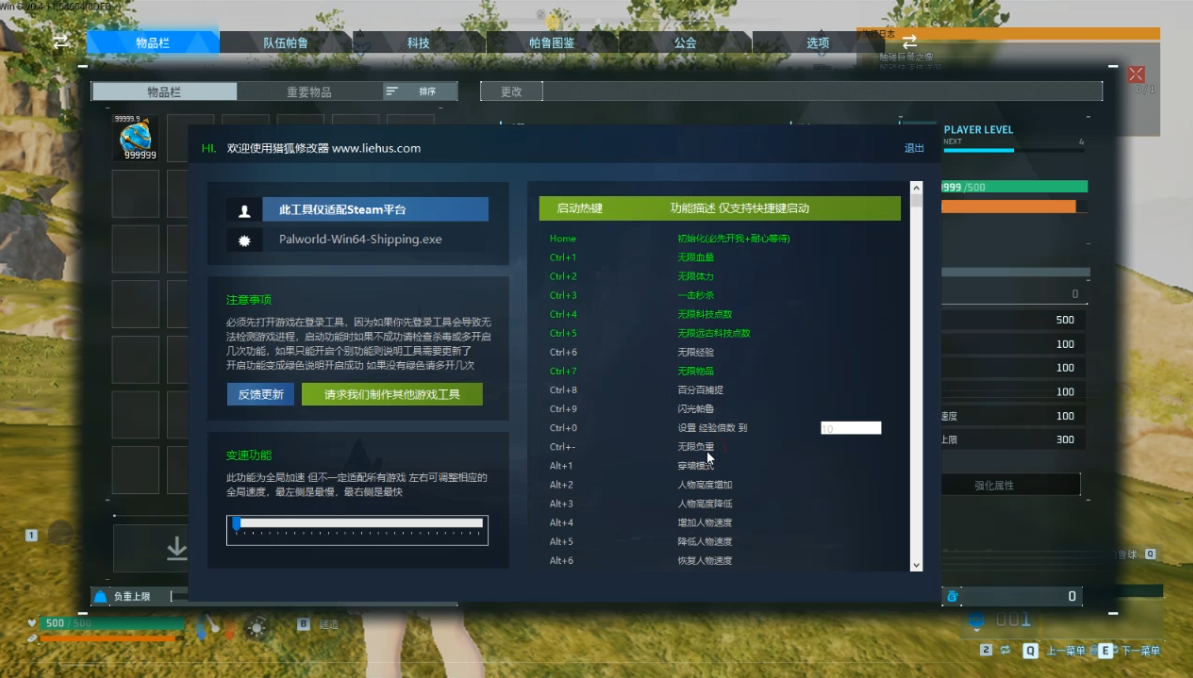Click the 一击秒杀 function text
This screenshot has width=1193, height=678.
[695, 295]
